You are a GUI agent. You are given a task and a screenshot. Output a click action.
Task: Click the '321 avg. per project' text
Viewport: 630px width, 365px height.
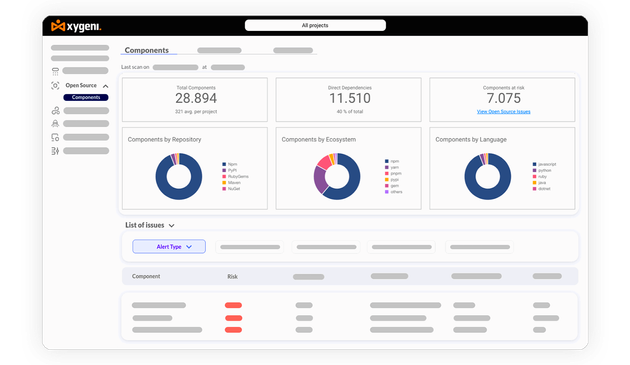196,111
